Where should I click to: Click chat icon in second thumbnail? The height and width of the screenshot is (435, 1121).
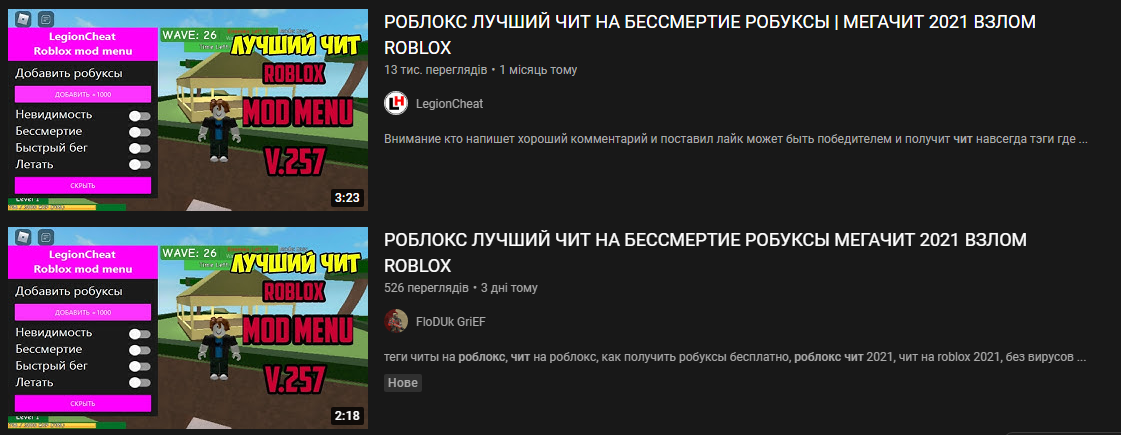[46, 235]
